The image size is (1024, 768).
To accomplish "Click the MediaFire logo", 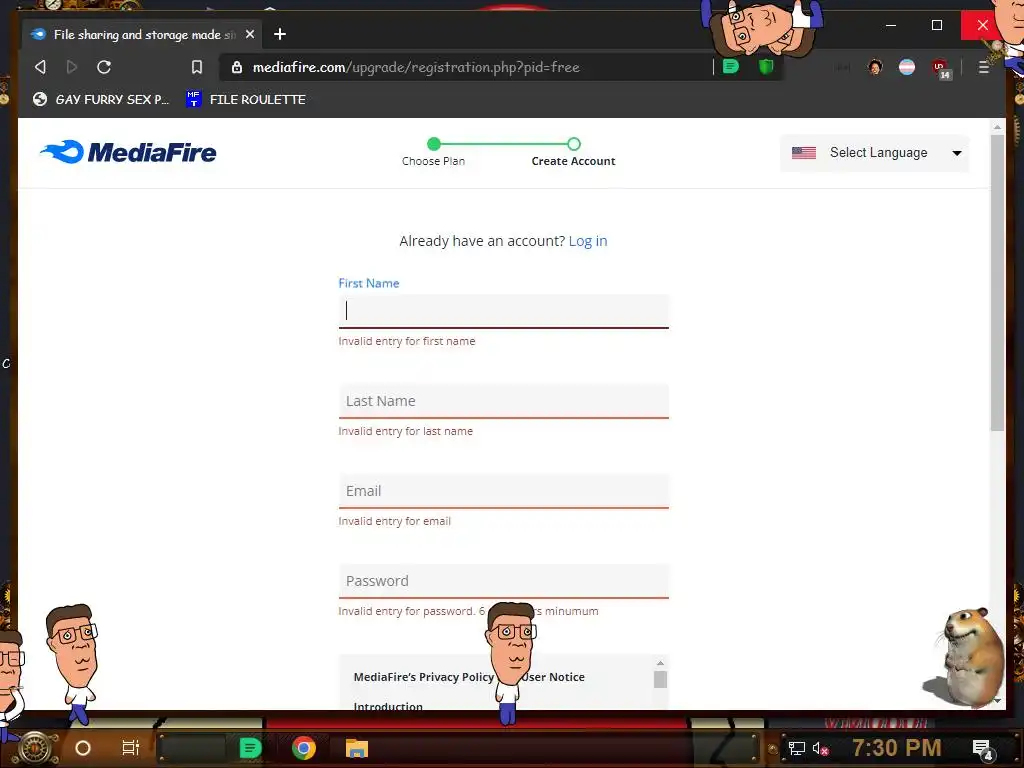I will tap(128, 152).
